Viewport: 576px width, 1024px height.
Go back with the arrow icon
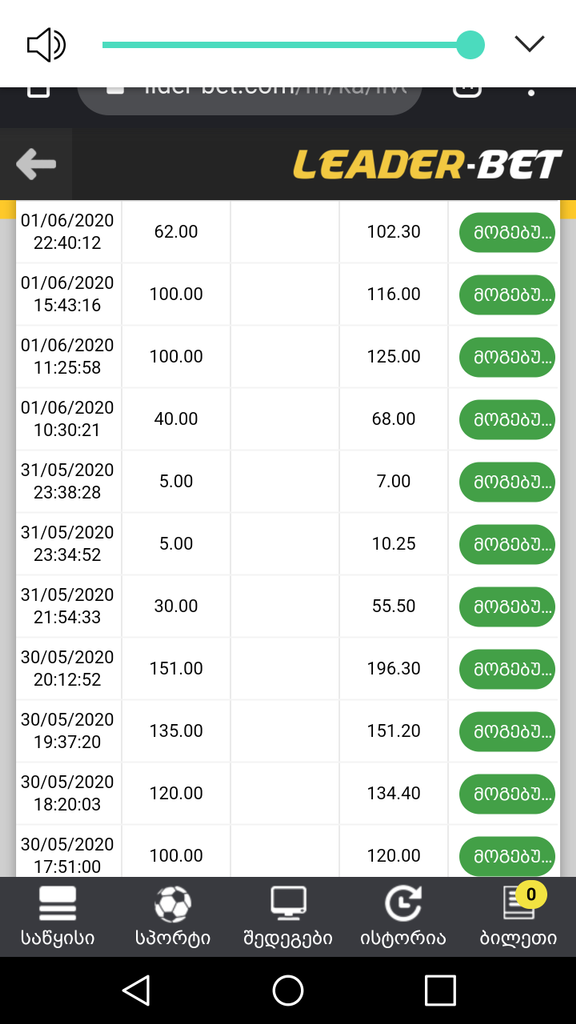coord(36,163)
